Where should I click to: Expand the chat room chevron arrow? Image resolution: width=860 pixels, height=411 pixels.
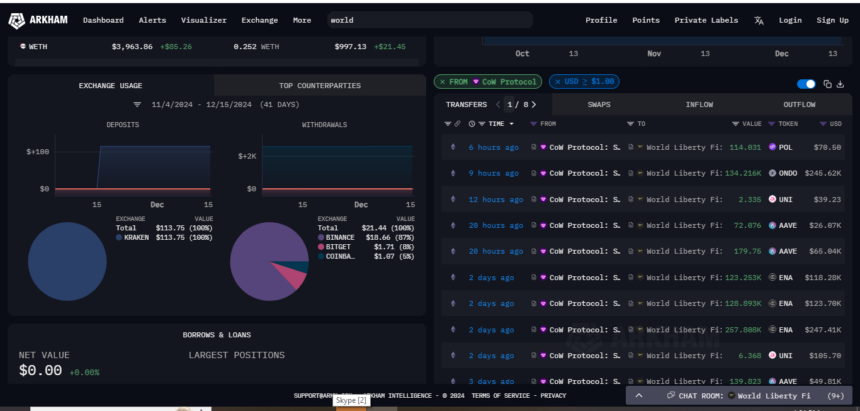[639, 396]
